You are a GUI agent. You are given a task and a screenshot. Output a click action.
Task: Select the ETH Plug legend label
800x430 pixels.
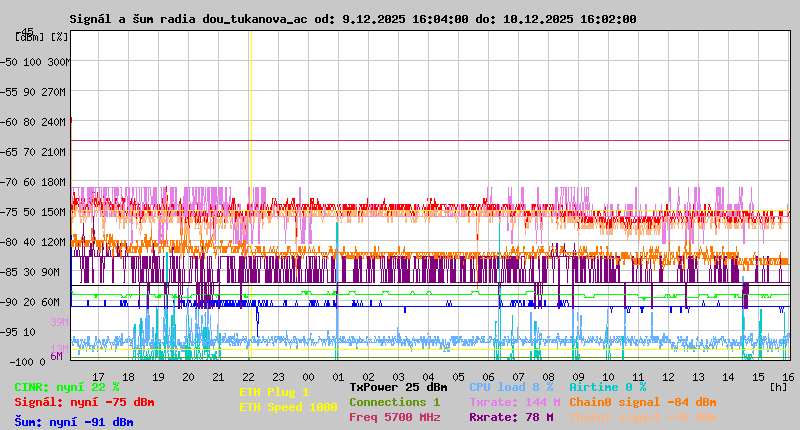274,392
